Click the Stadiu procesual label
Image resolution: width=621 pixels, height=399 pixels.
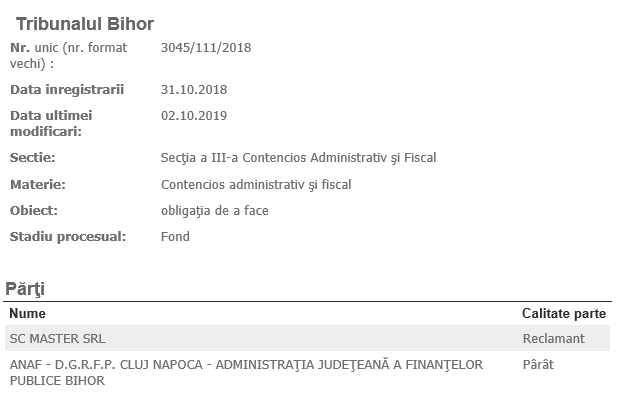(68, 237)
